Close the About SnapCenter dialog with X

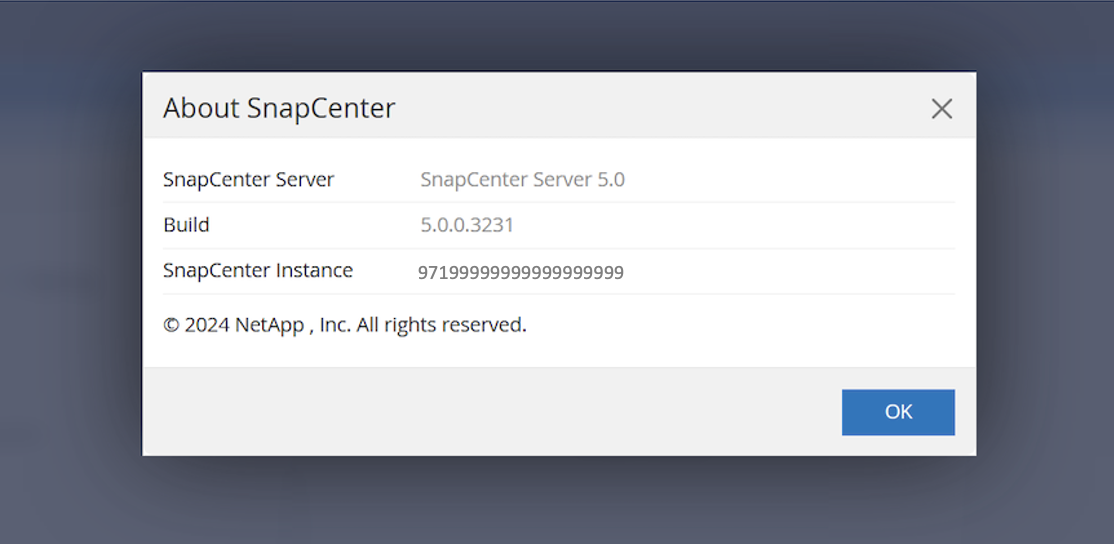click(x=941, y=109)
